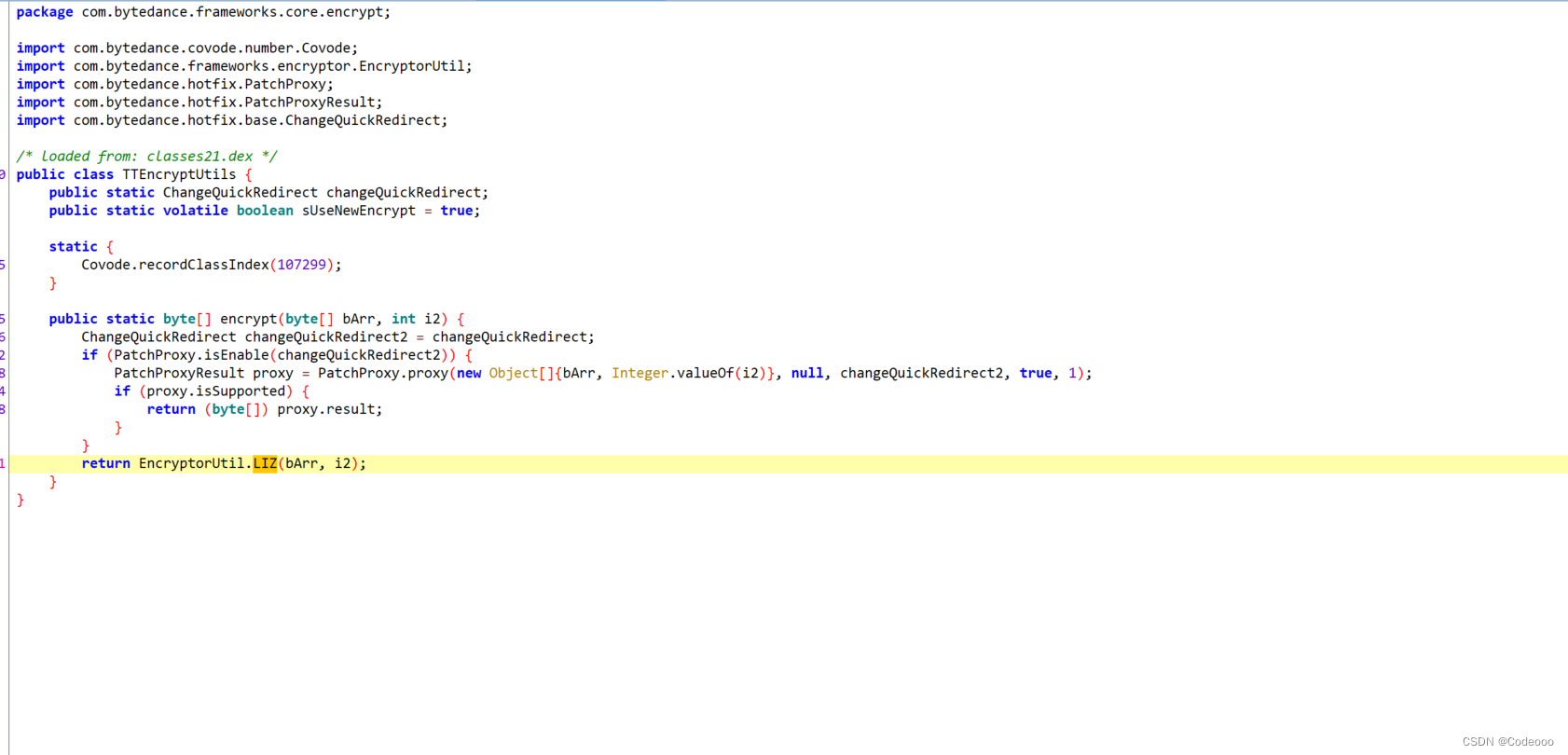The image size is (1568, 755).
Task: Click the PatchProxy import statement
Action: 174,84
